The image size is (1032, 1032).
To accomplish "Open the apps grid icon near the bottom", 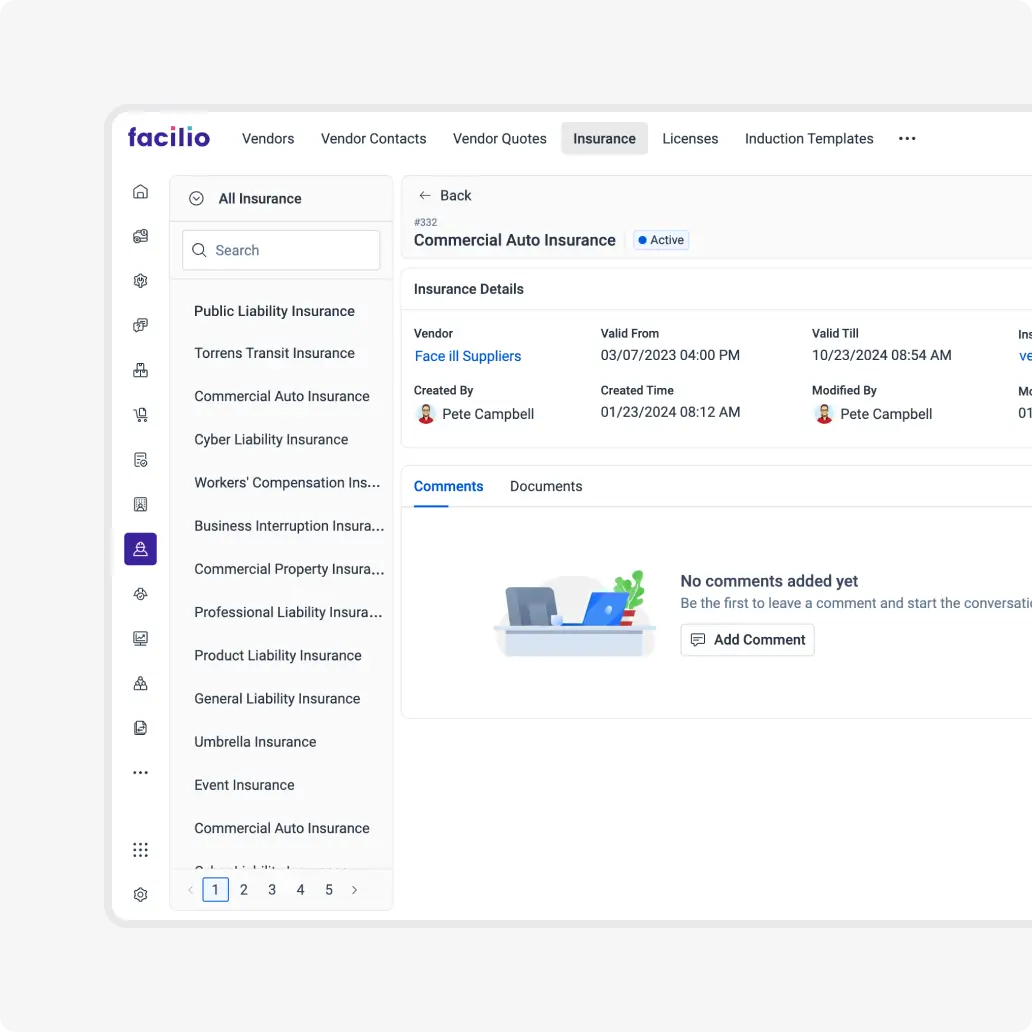I will pos(140,849).
